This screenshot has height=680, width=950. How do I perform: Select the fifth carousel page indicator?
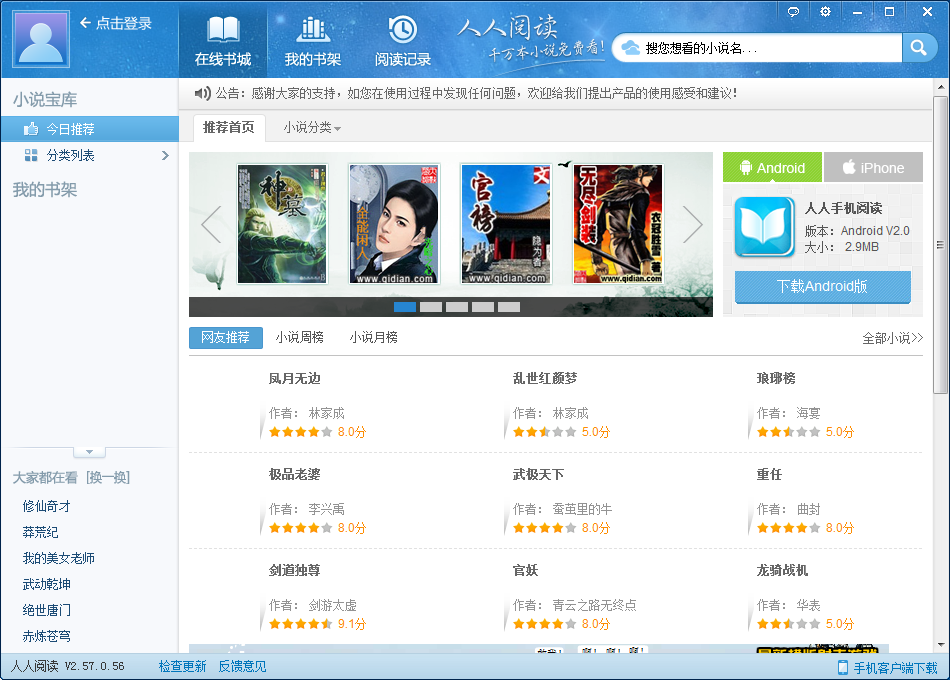click(509, 307)
